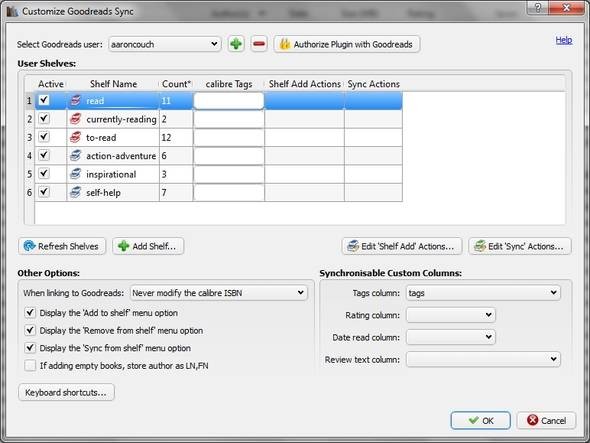The height and width of the screenshot is (443, 590).
Task: Sort by Shelf Name column header
Action: point(113,84)
